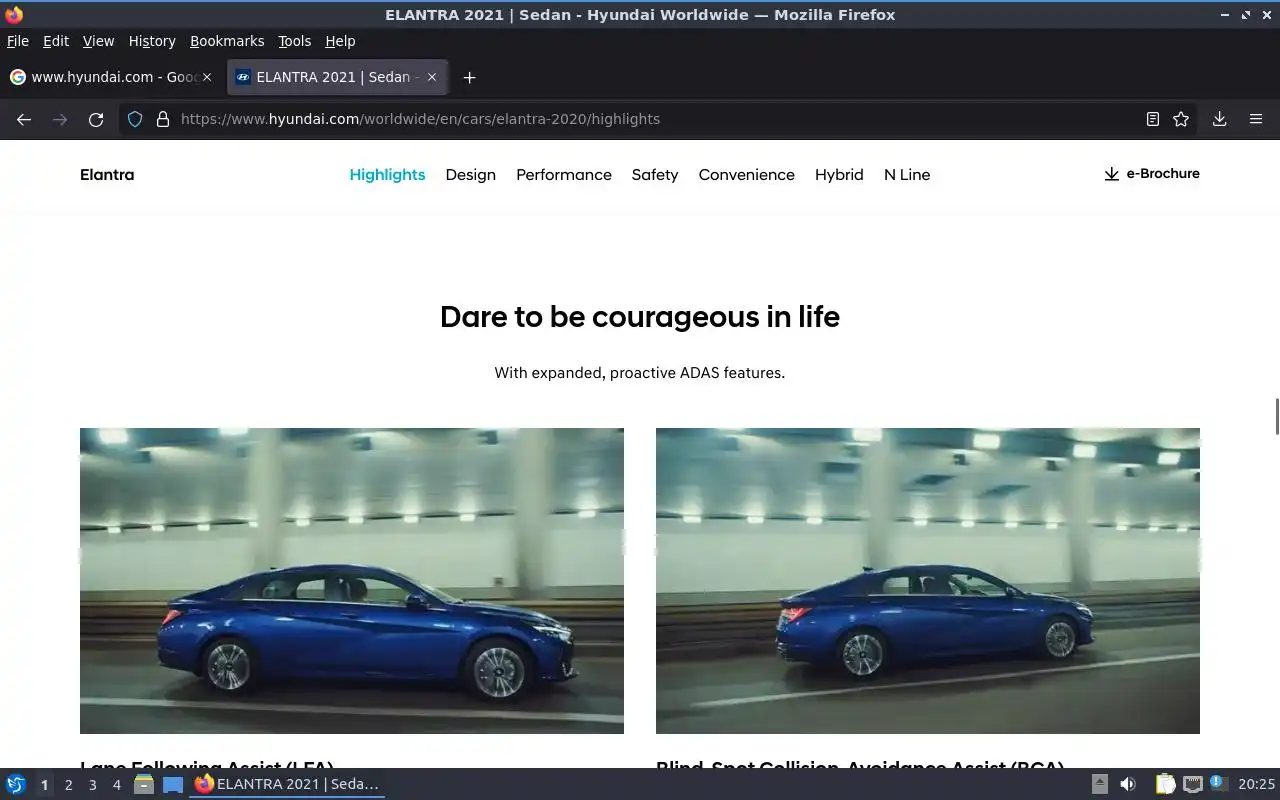
Task: Go back to the previous page
Action: tap(24, 119)
